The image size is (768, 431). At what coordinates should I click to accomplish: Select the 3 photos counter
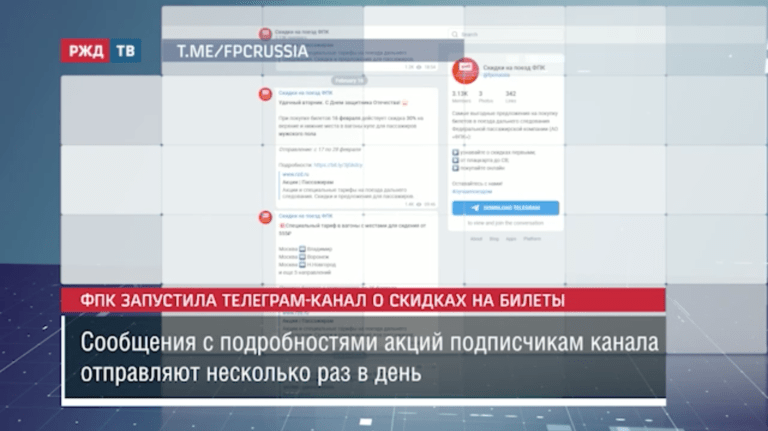[x=485, y=96]
